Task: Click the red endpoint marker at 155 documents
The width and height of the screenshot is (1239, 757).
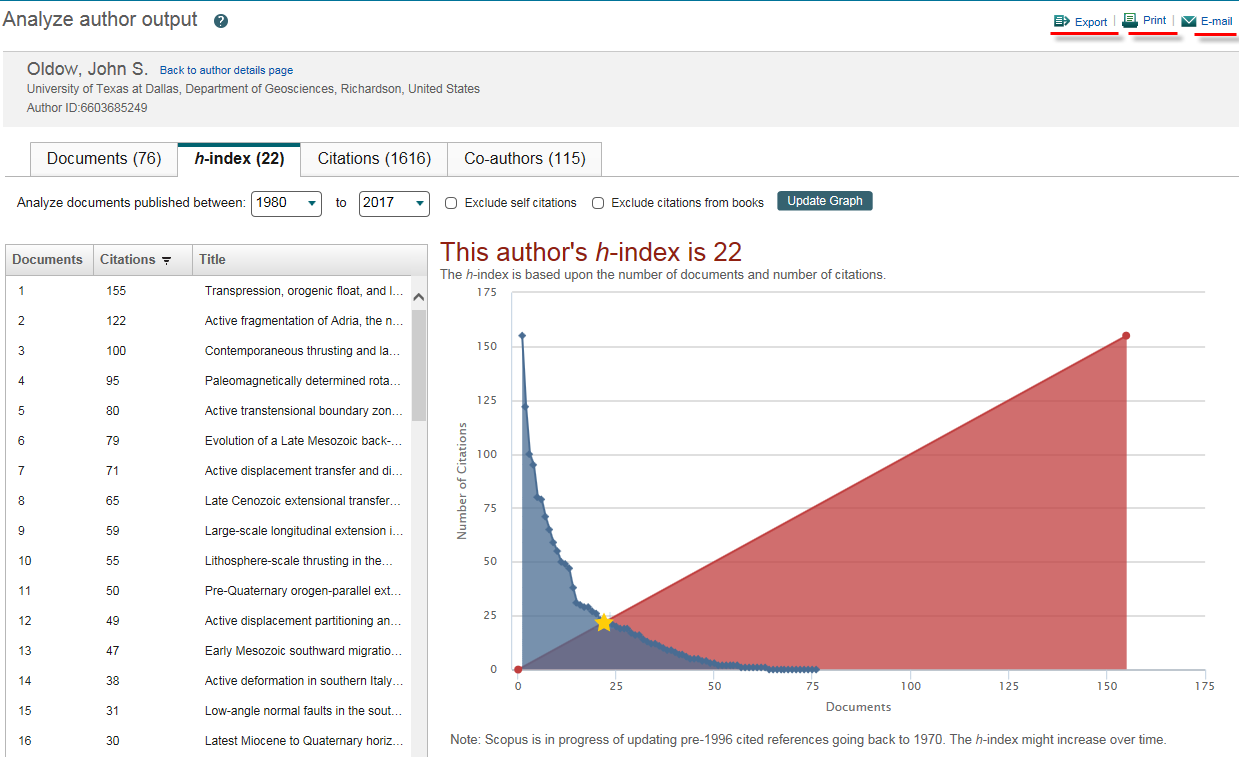Action: coord(1126,336)
